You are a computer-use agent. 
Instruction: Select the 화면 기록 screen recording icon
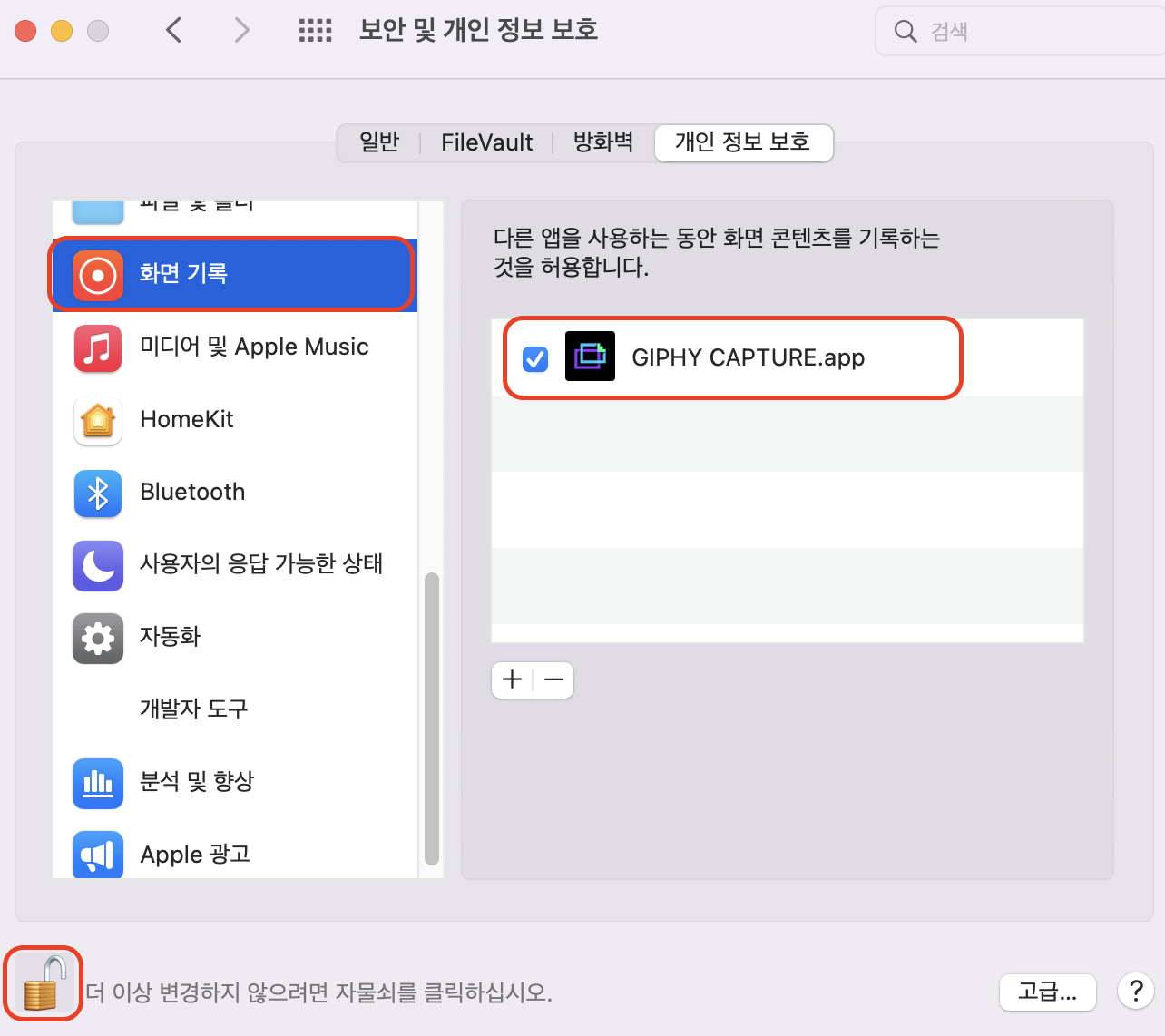pyautogui.click(x=98, y=275)
